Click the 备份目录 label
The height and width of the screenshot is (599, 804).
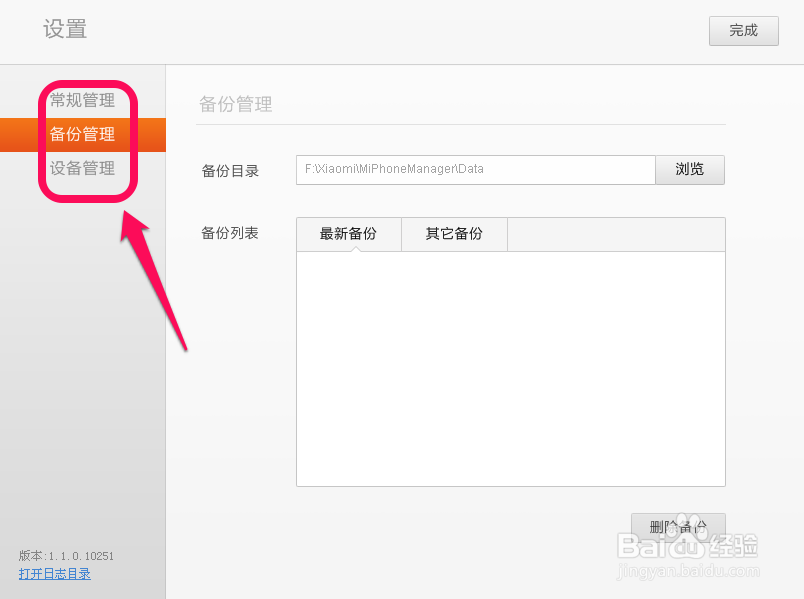pos(230,169)
